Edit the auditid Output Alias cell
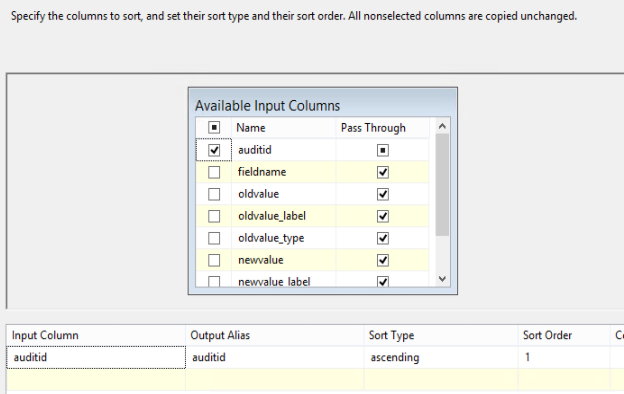Viewport: 624px width, 394px height. (x=275, y=357)
